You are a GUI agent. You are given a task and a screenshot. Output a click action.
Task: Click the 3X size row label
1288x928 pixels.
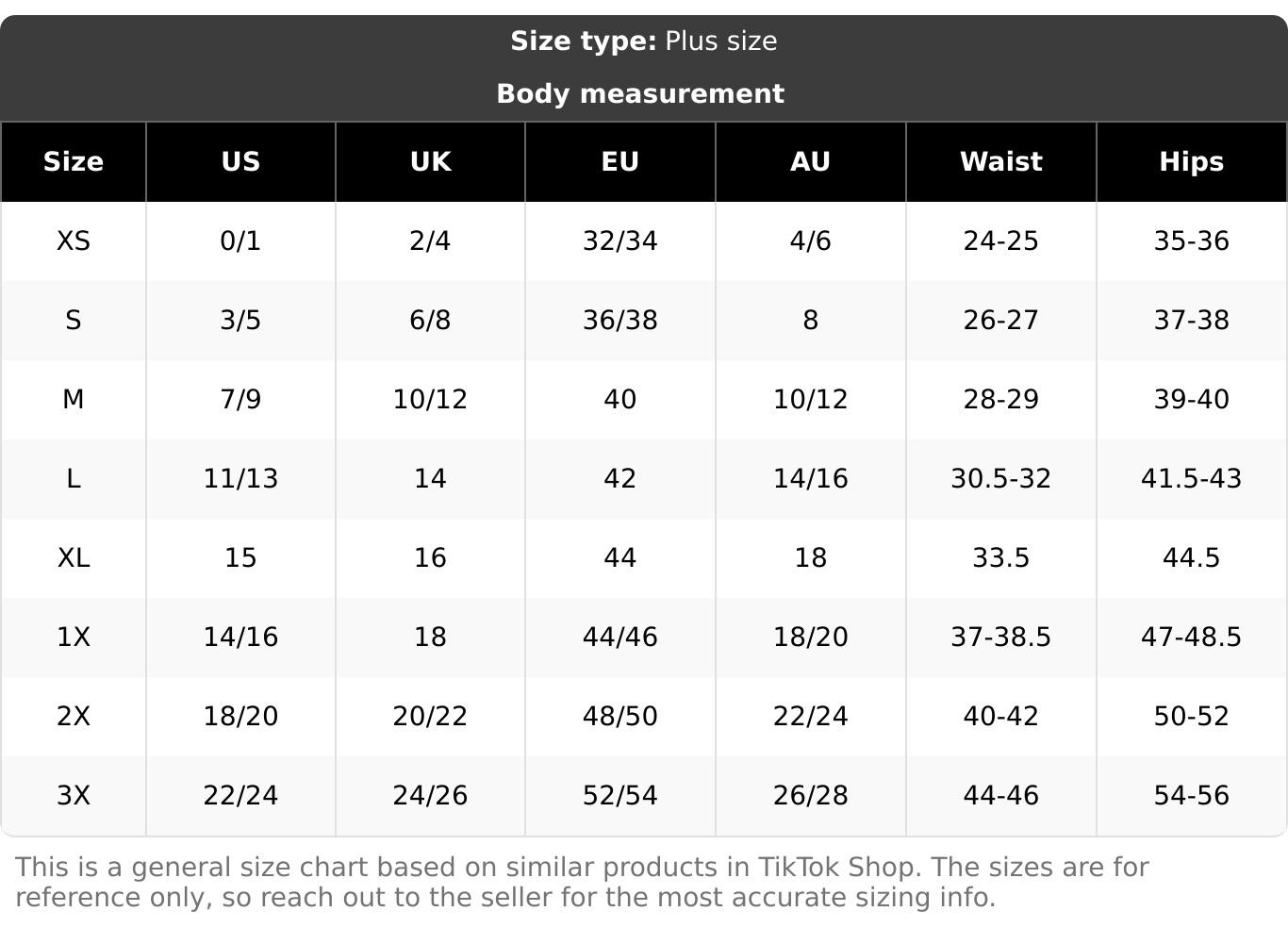pos(74,795)
